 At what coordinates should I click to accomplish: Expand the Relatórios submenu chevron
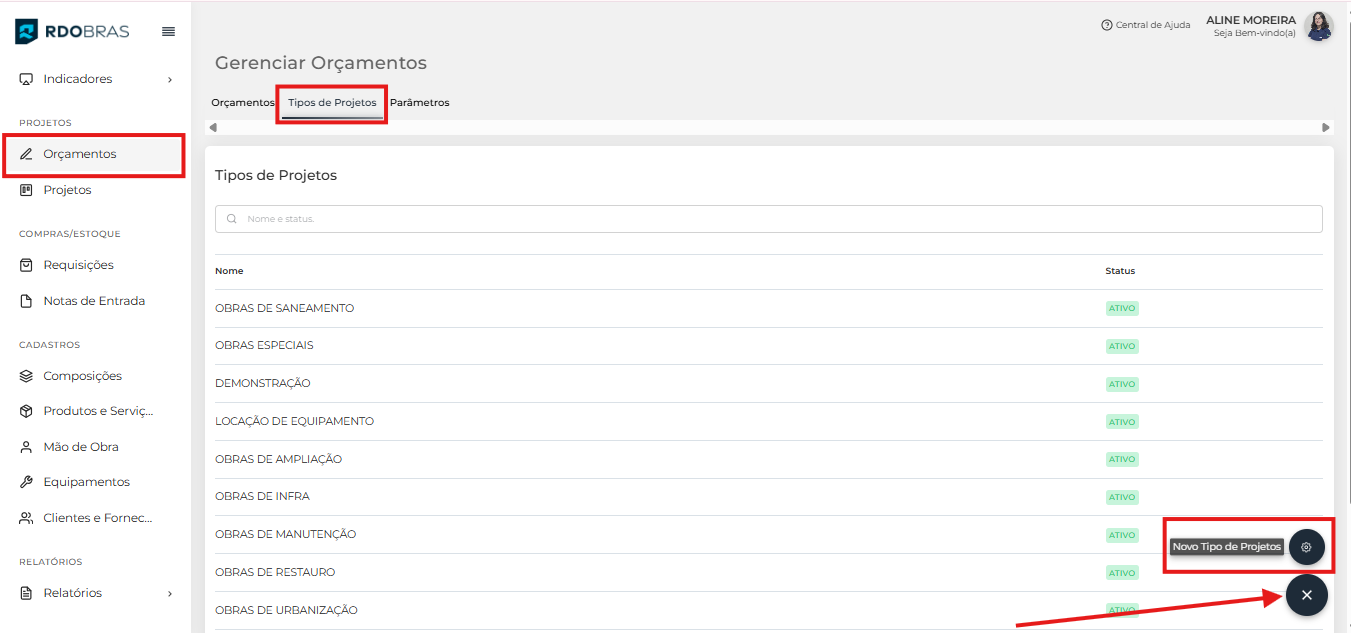pyautogui.click(x=170, y=593)
